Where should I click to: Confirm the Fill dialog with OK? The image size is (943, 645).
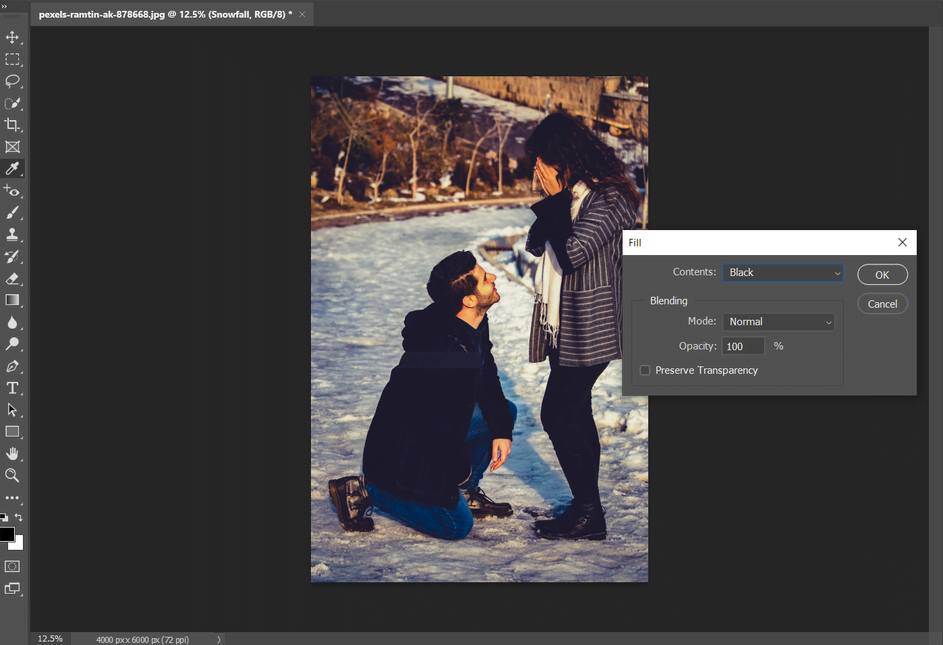coord(882,274)
